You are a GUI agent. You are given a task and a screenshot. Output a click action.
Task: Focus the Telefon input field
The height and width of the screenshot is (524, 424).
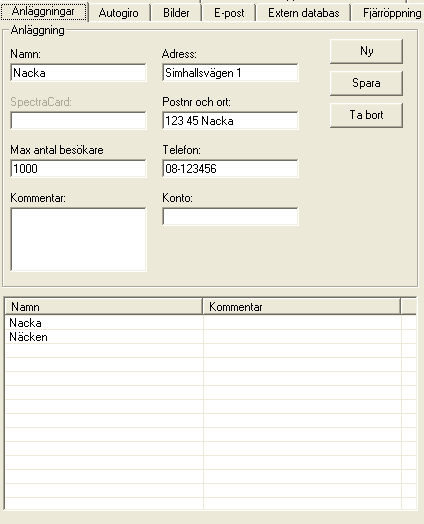[230, 168]
